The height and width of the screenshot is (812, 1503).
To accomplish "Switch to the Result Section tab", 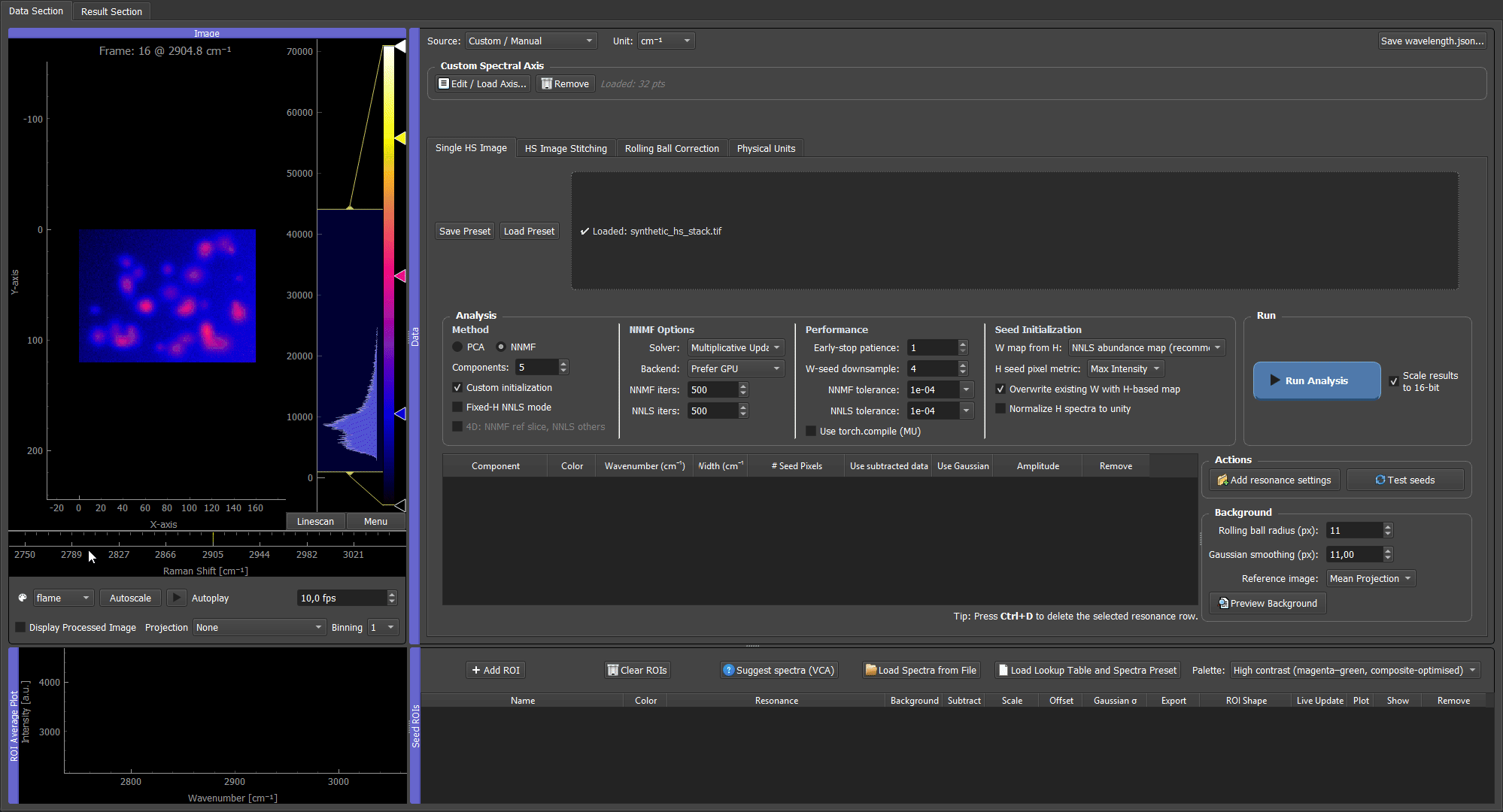I will pos(111,11).
